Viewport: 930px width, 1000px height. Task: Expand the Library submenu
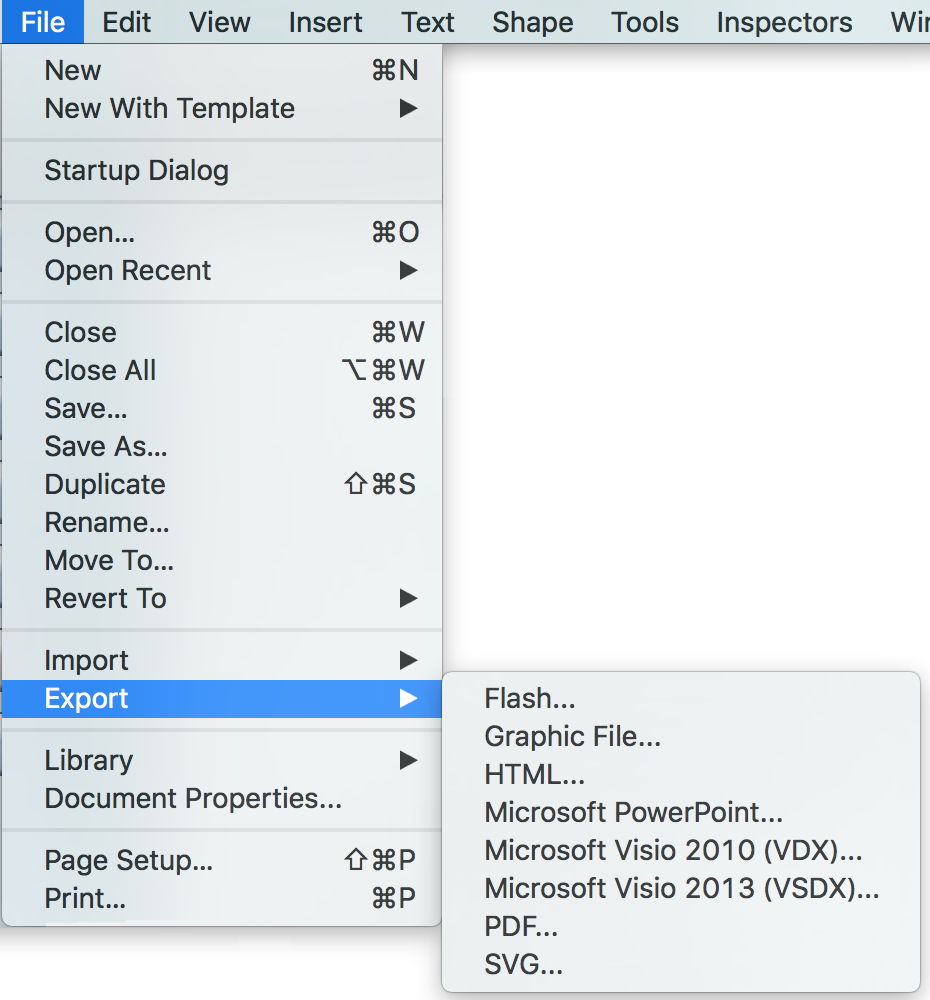(89, 761)
